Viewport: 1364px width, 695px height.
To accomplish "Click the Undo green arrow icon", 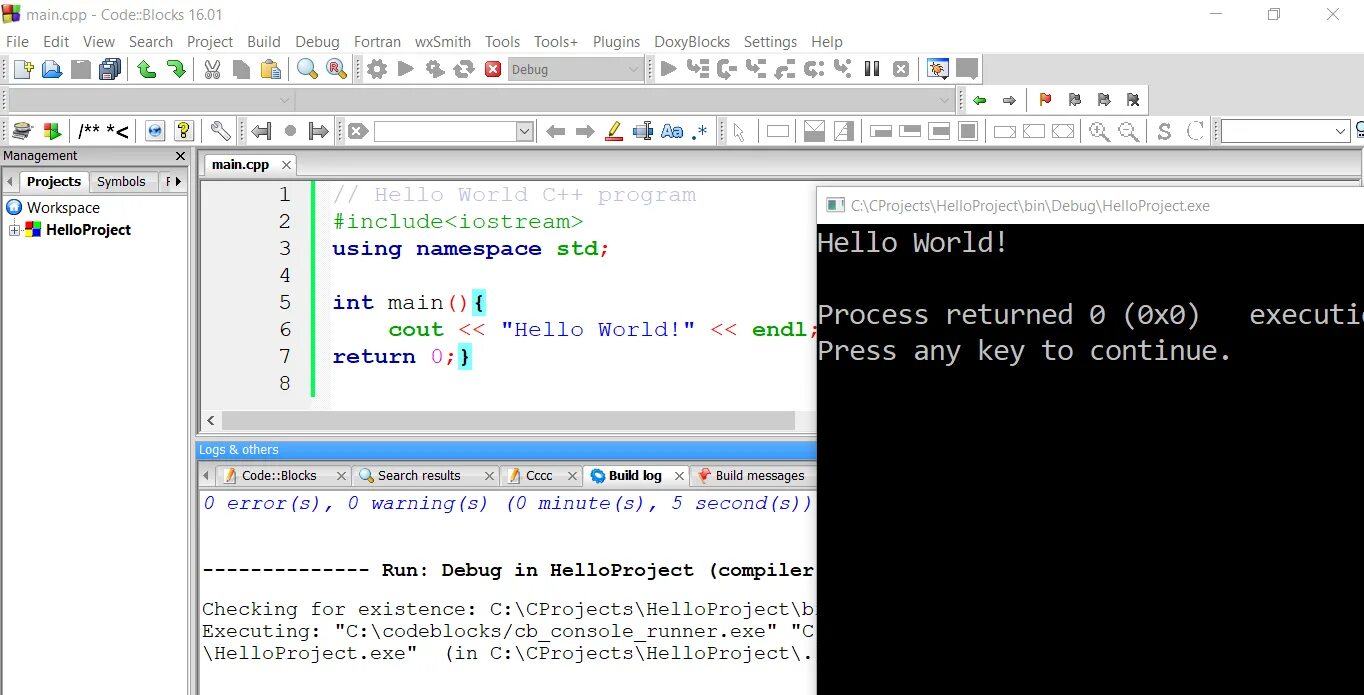I will tap(147, 69).
